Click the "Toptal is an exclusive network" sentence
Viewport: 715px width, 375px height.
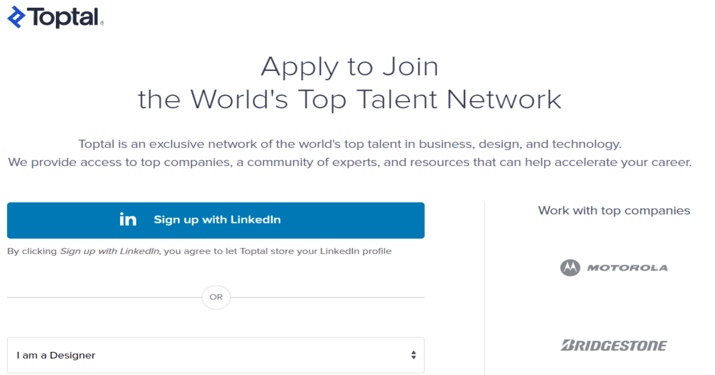click(350, 144)
